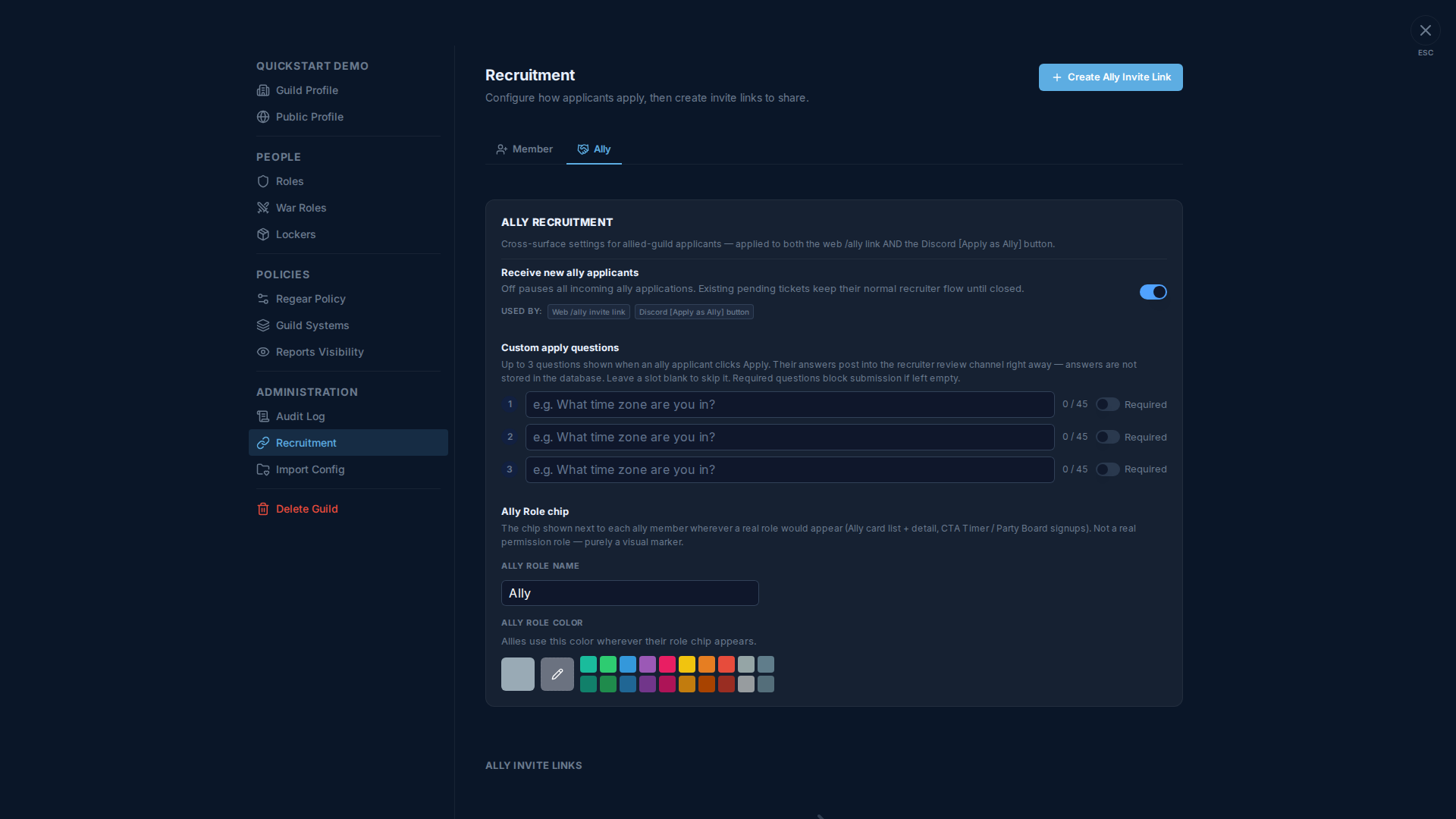The image size is (1456, 819).
Task: Select the Ally tab
Action: (x=594, y=149)
